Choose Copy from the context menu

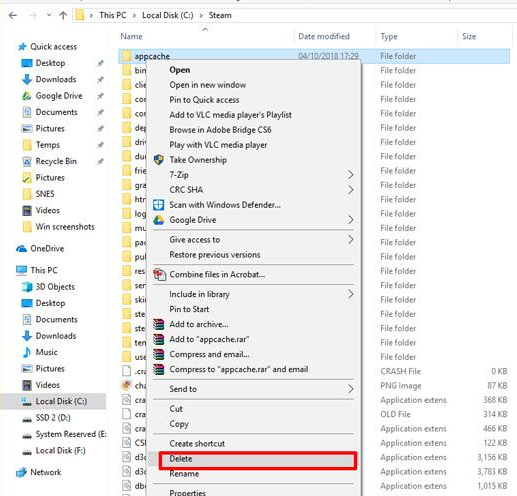pos(179,424)
